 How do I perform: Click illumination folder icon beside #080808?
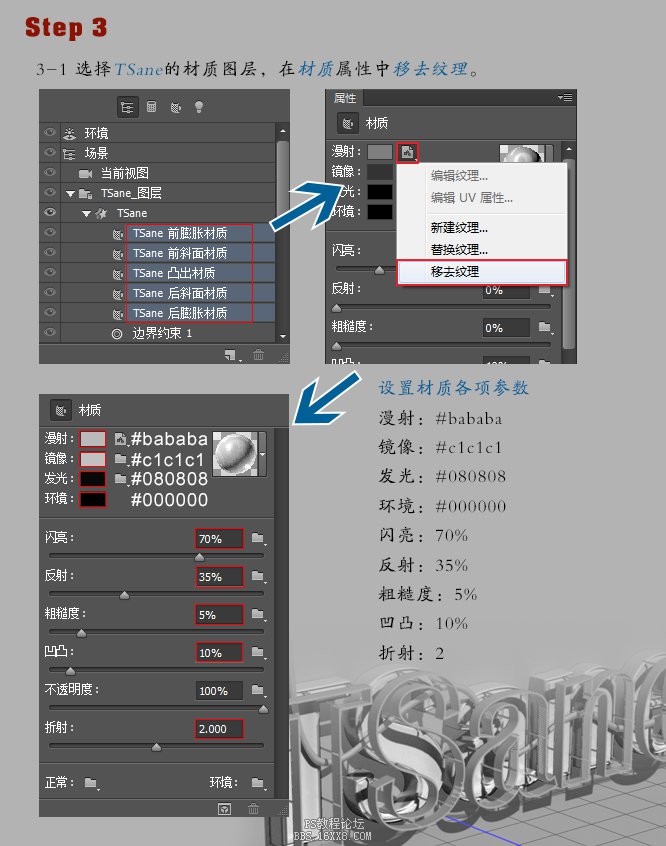coord(120,479)
